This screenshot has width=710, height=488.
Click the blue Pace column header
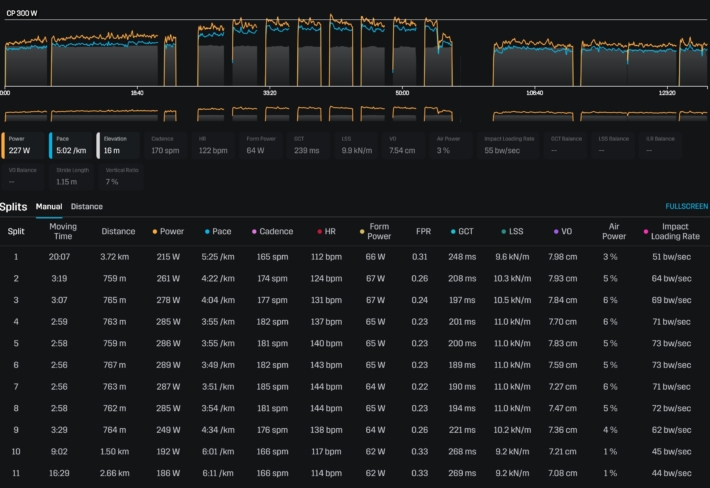[221, 232]
